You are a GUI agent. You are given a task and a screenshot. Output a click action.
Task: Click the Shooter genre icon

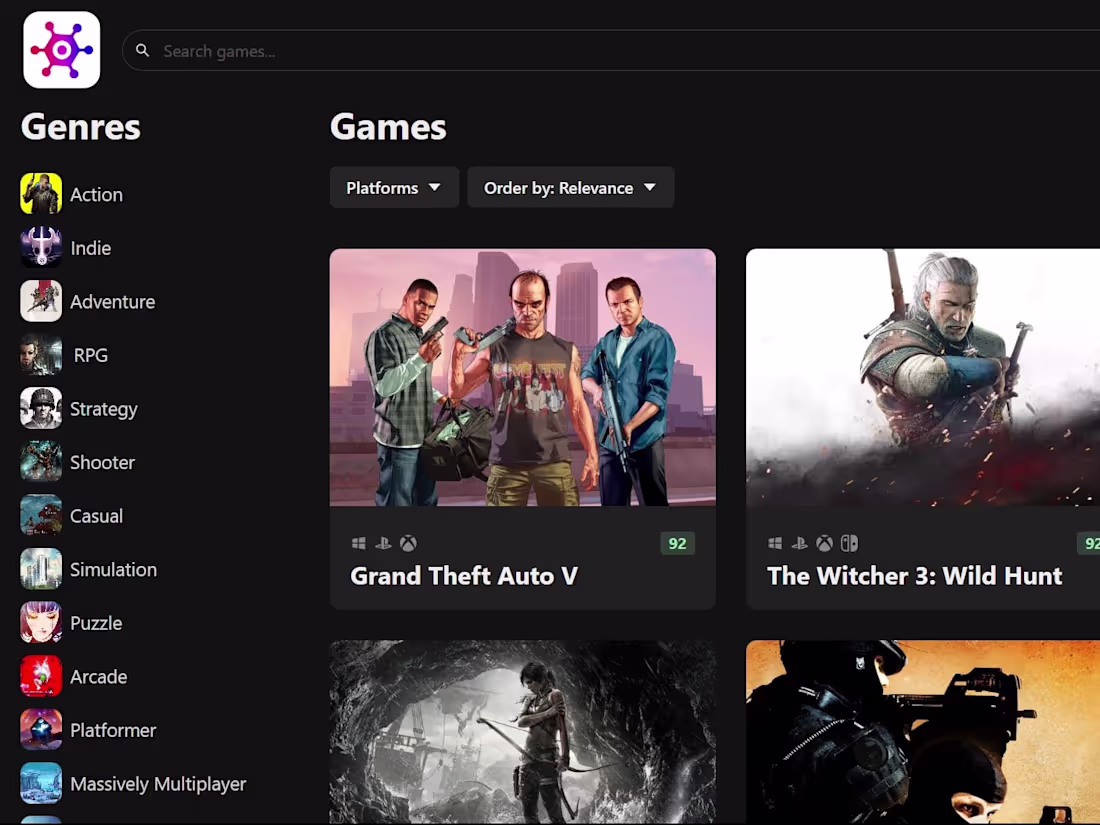tap(40, 462)
